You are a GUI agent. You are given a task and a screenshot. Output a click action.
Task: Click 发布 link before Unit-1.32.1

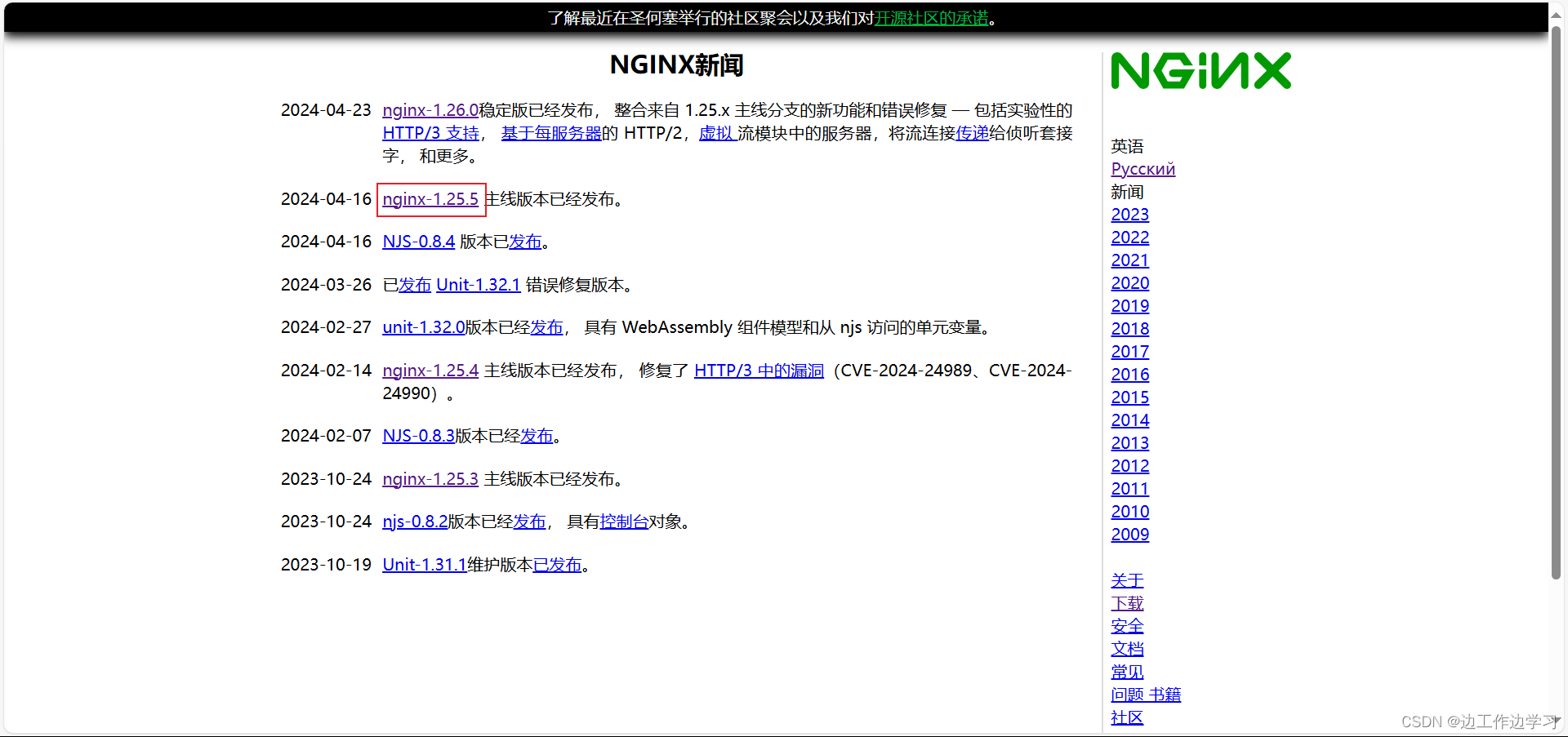(415, 285)
